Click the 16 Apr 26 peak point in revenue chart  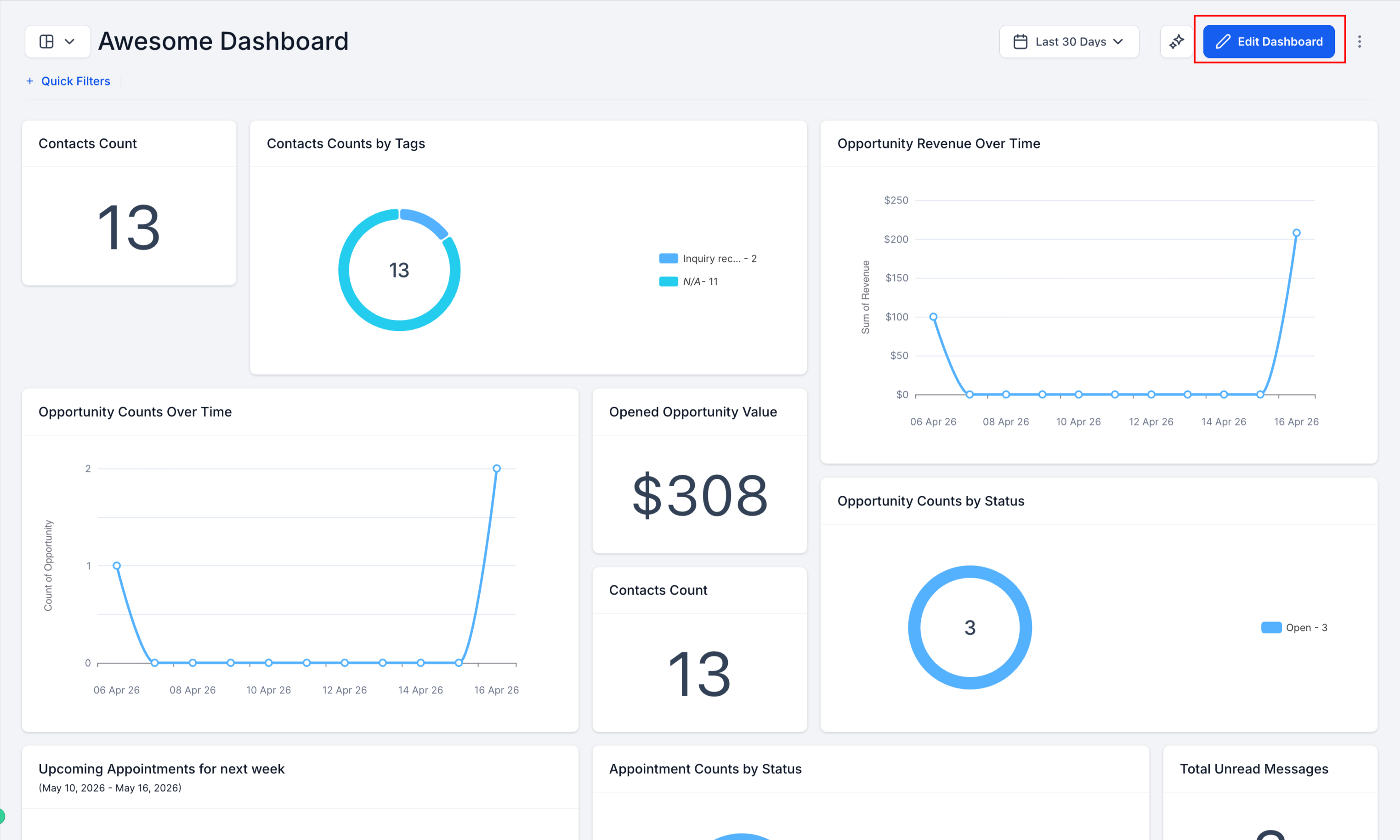[1297, 233]
